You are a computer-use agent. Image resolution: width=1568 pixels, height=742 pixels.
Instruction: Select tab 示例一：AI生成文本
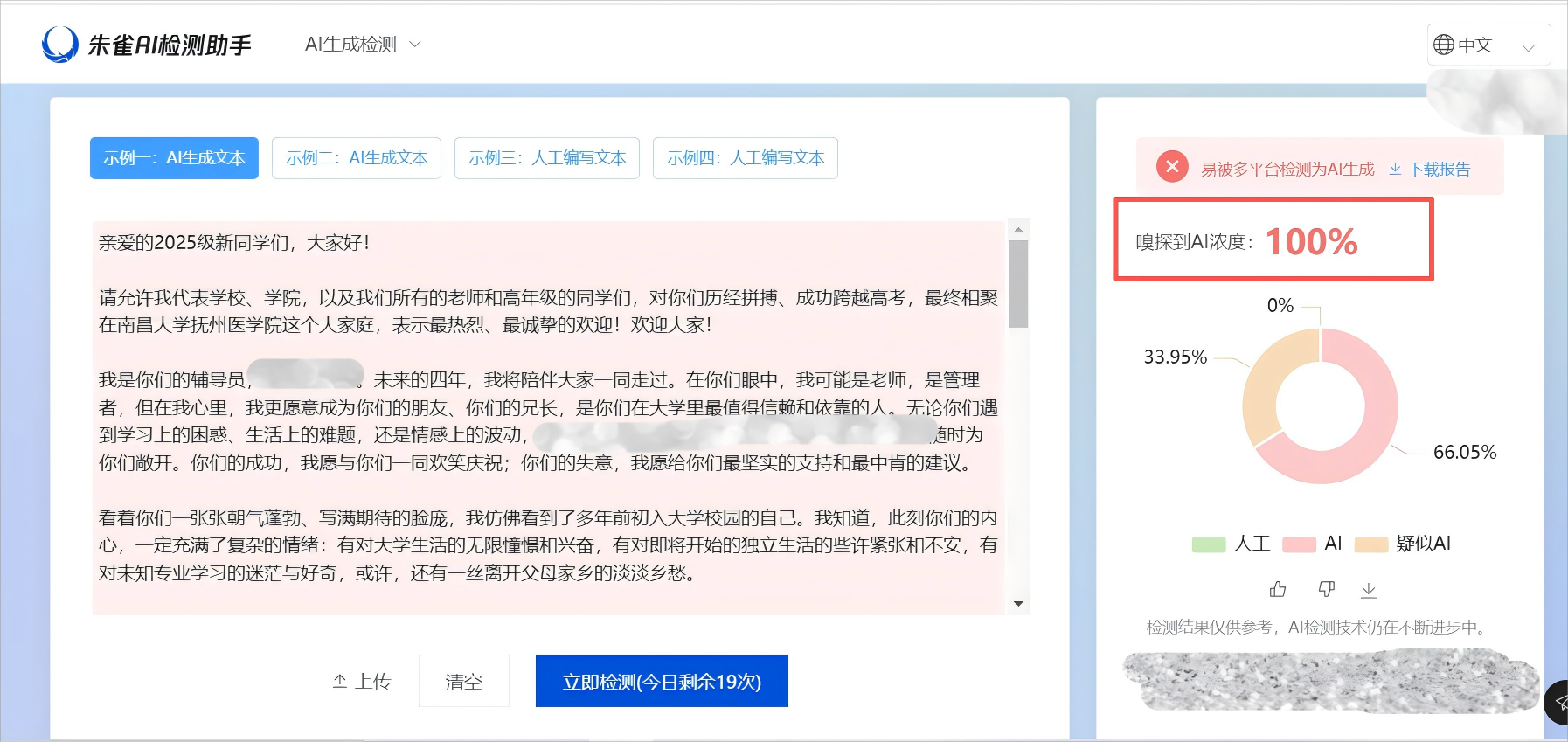pos(174,158)
